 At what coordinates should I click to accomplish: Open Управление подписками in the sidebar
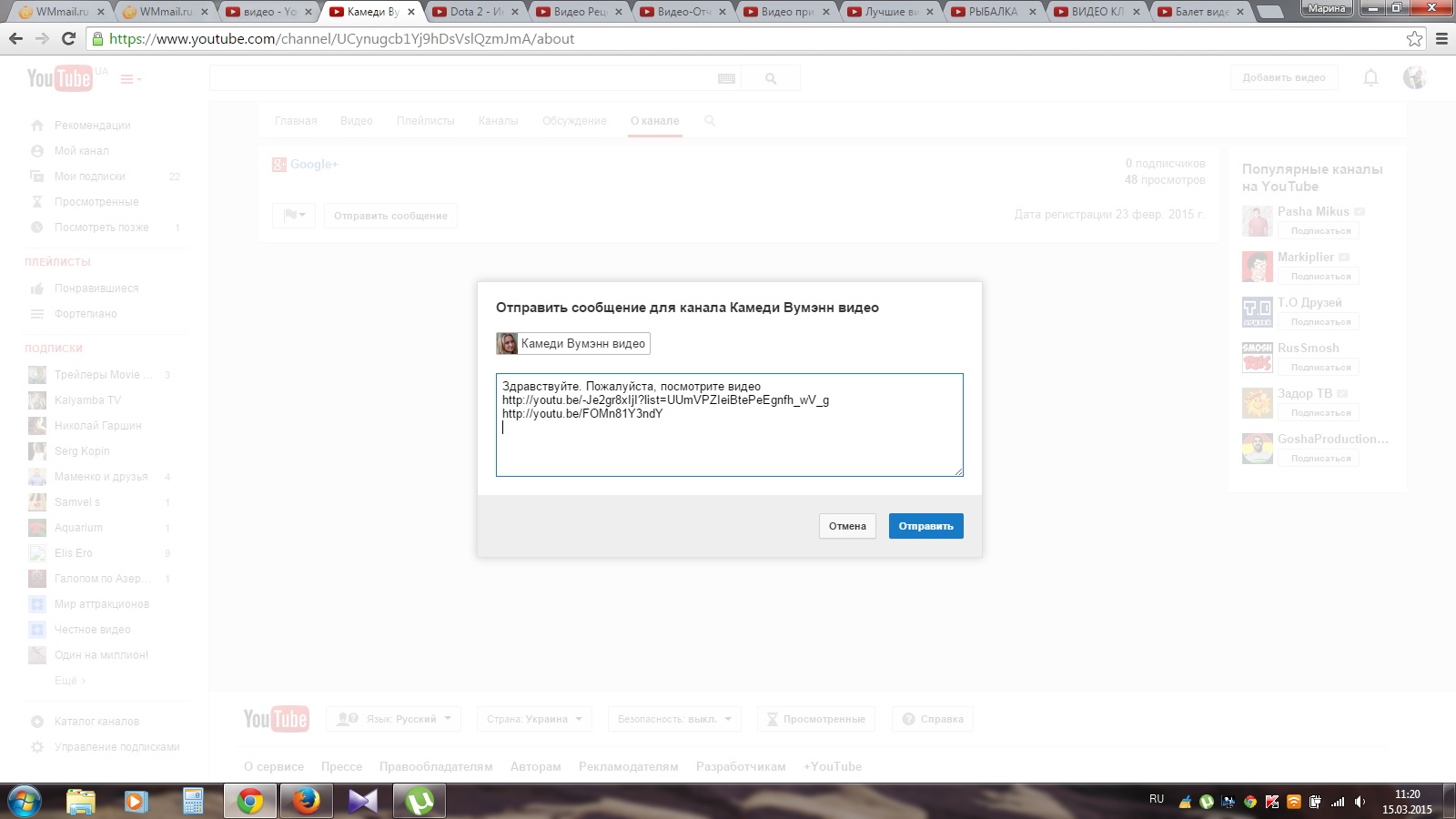click(116, 747)
